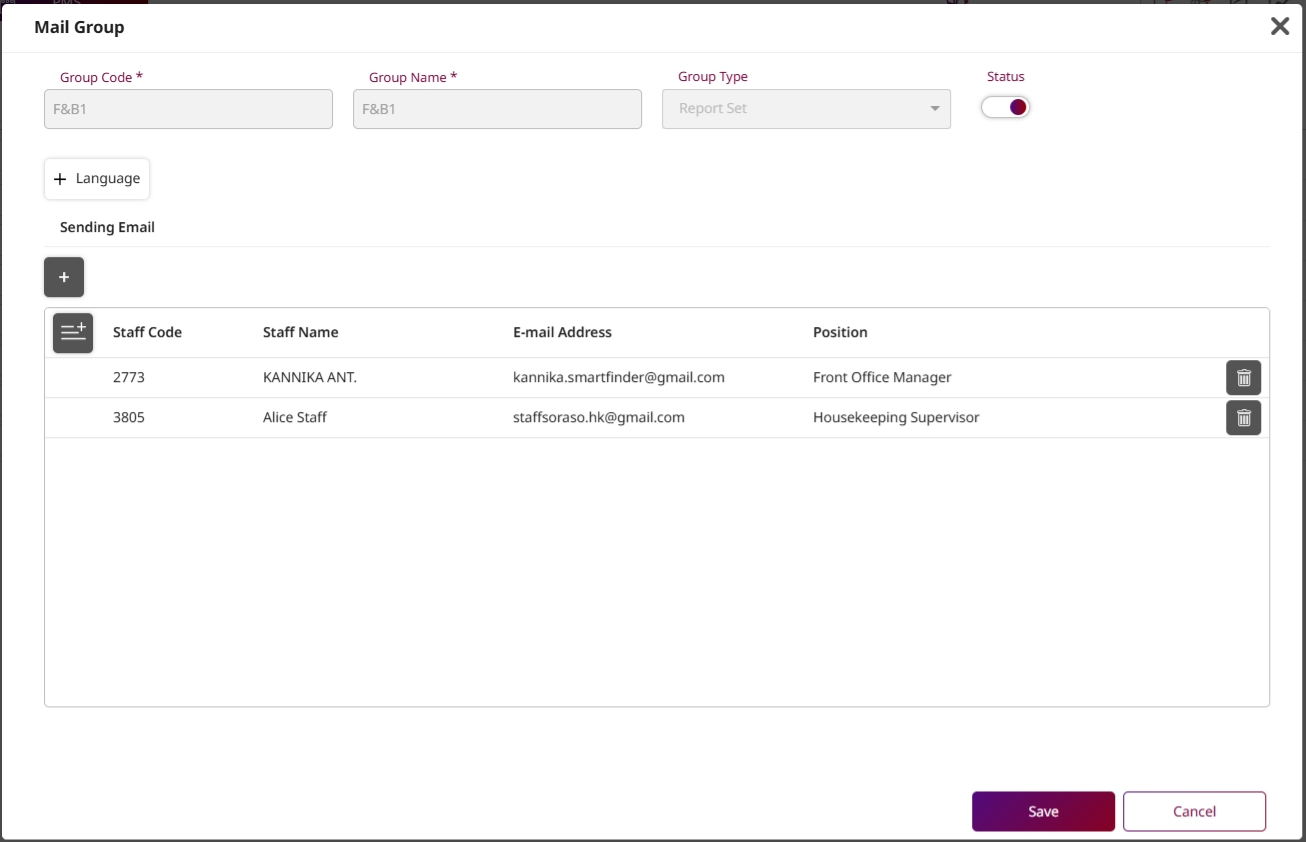The width and height of the screenshot is (1306, 842).
Task: Delete the KANNIKA ANT. staff row
Action: [1243, 378]
